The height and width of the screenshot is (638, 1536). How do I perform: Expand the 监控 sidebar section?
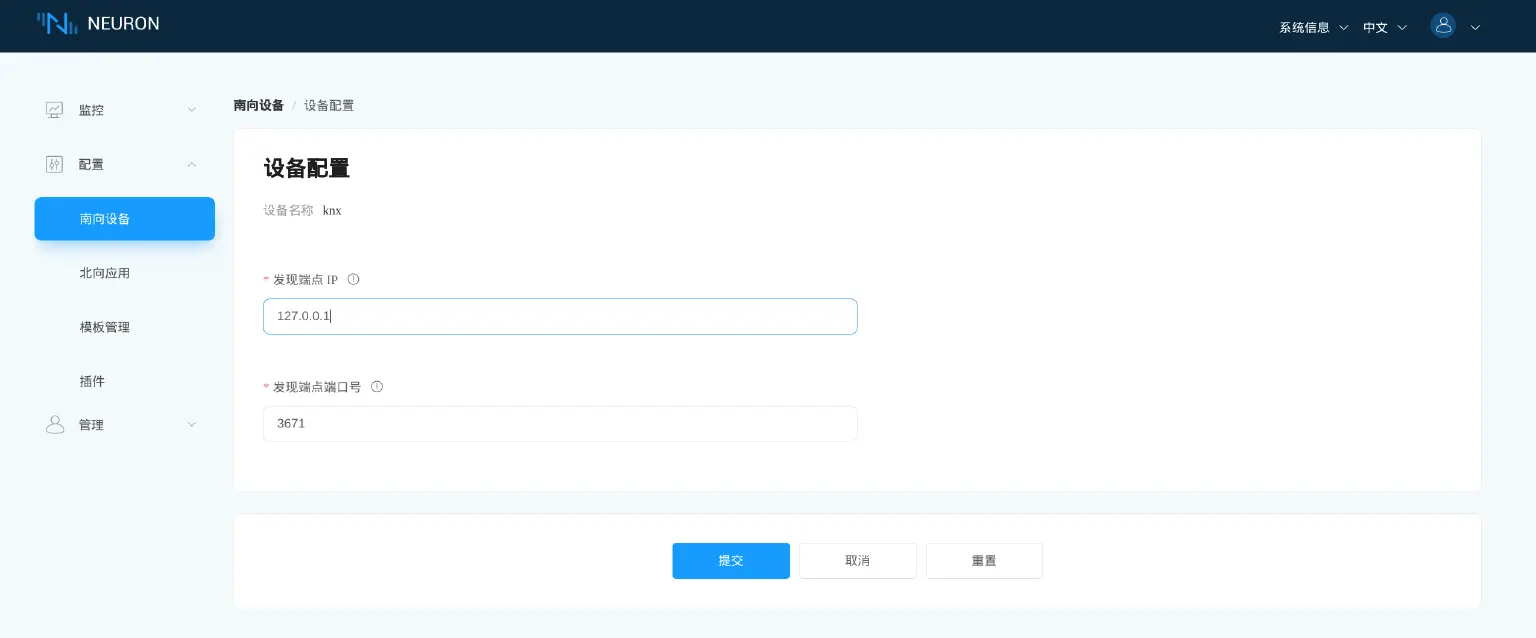[x=191, y=110]
